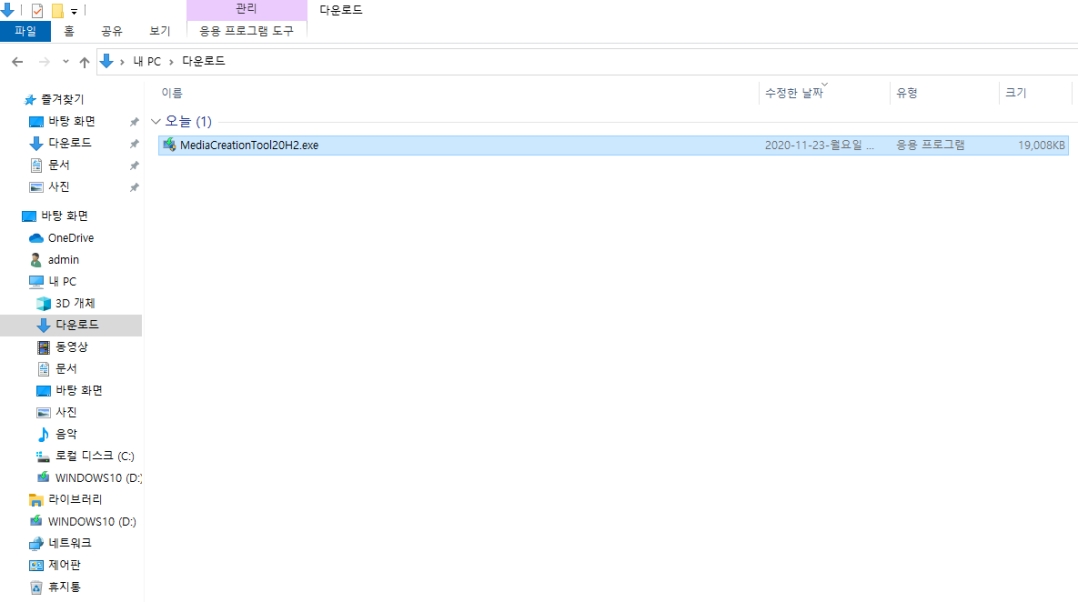Click the blue download arrow window icon
Screen dimensions: 1078x602
click(x=8, y=10)
